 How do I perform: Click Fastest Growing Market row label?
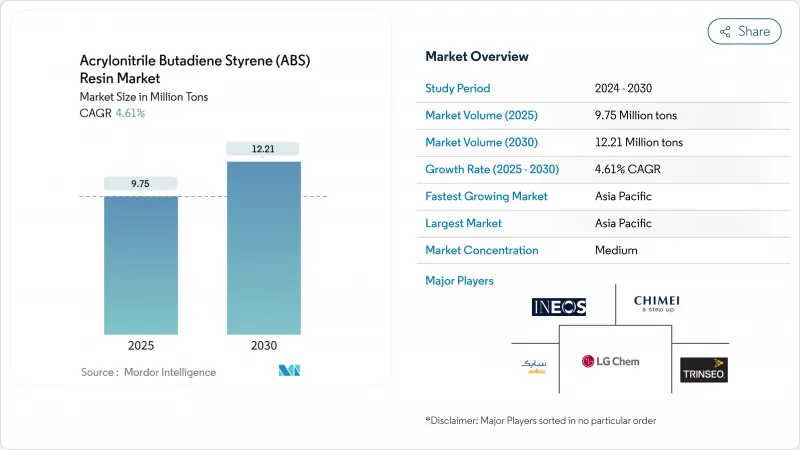[486, 196]
